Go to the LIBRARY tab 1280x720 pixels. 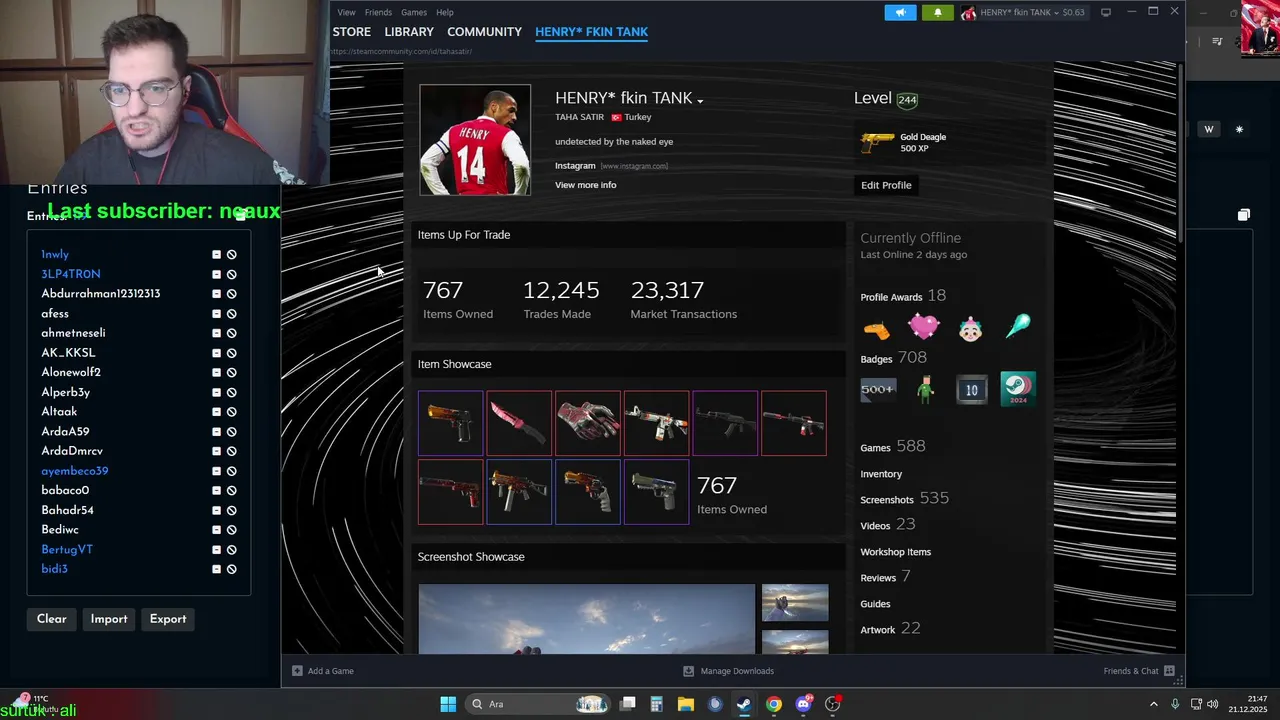coord(409,32)
